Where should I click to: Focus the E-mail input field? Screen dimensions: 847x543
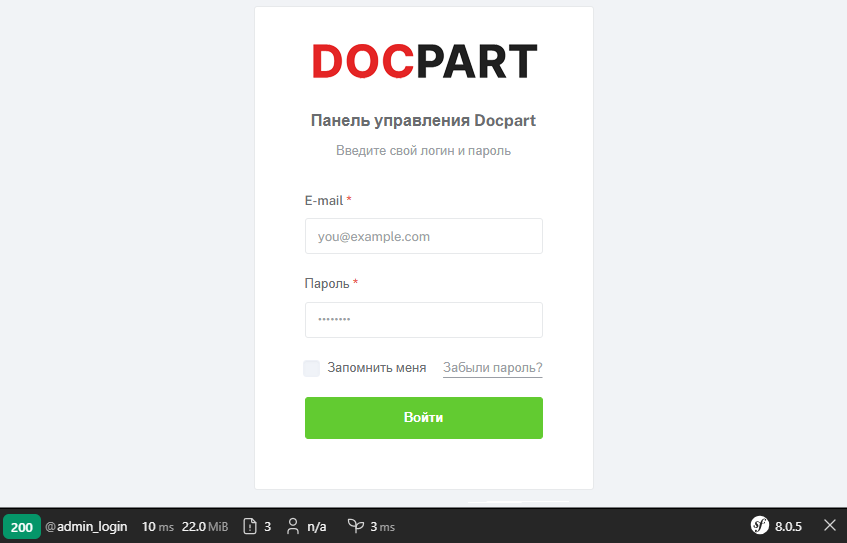click(424, 236)
